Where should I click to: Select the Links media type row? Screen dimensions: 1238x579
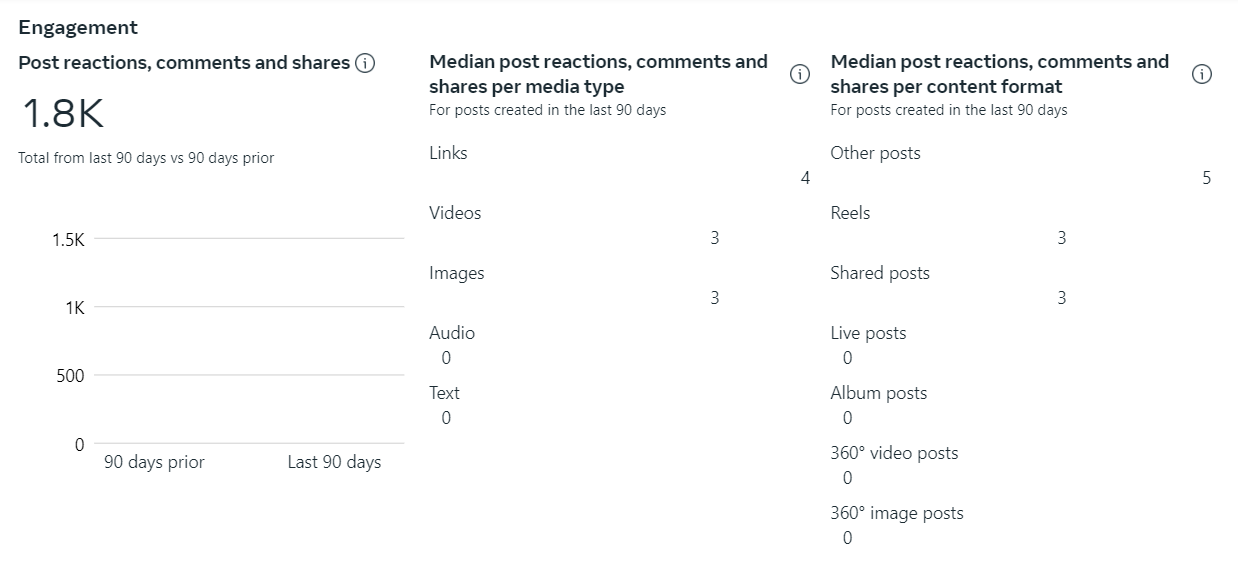(x=448, y=153)
